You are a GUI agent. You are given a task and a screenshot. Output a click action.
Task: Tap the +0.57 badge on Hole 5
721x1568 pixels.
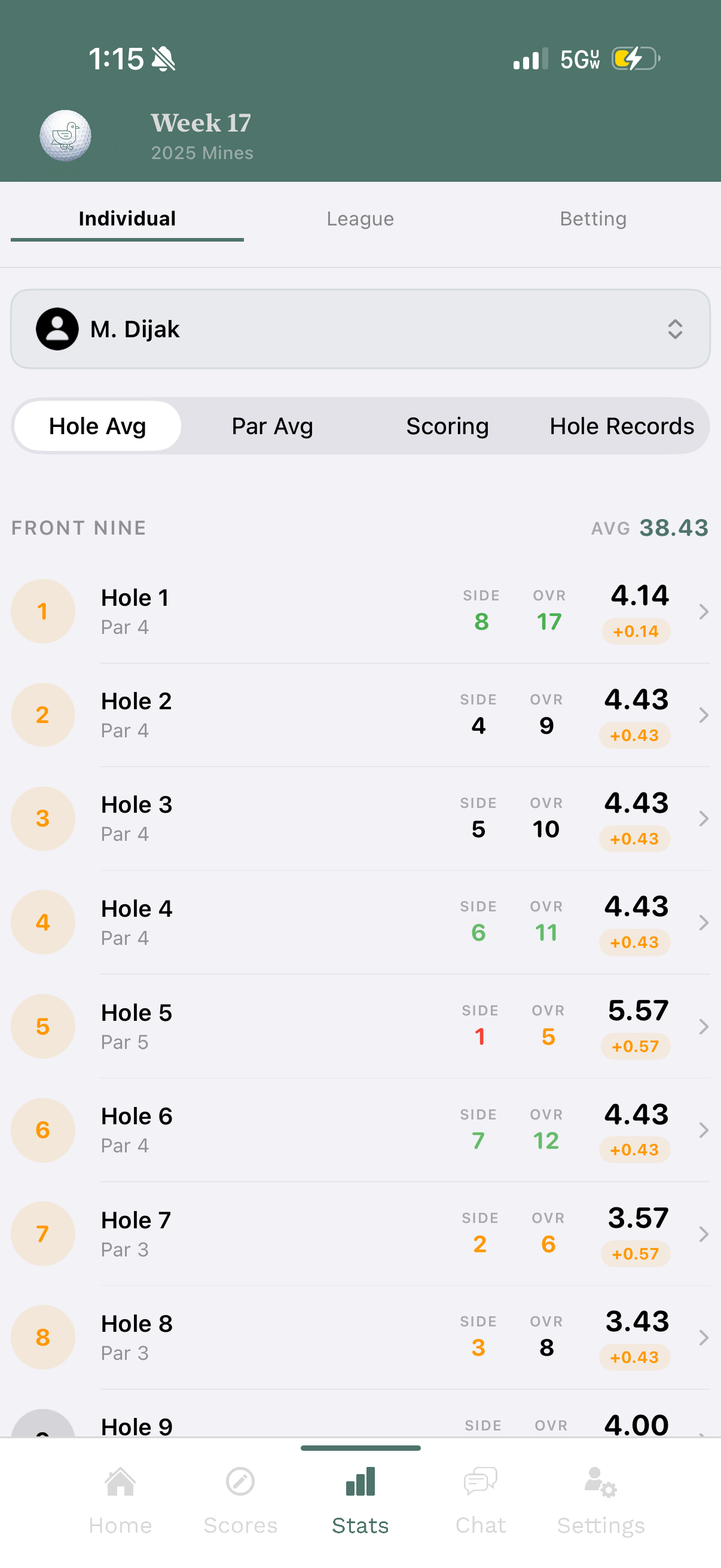coord(636,1047)
